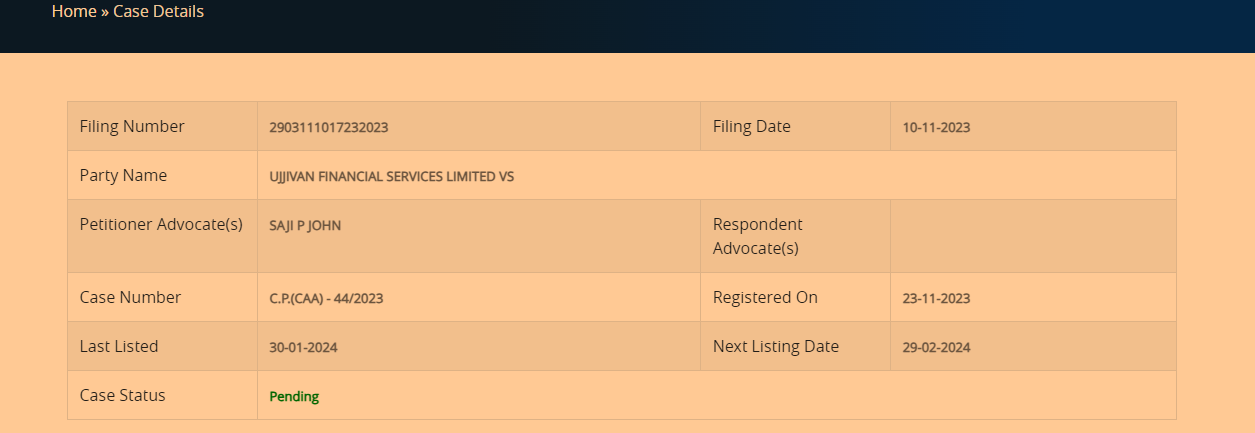Click the green Pending case status
The width and height of the screenshot is (1255, 433).
294,396
